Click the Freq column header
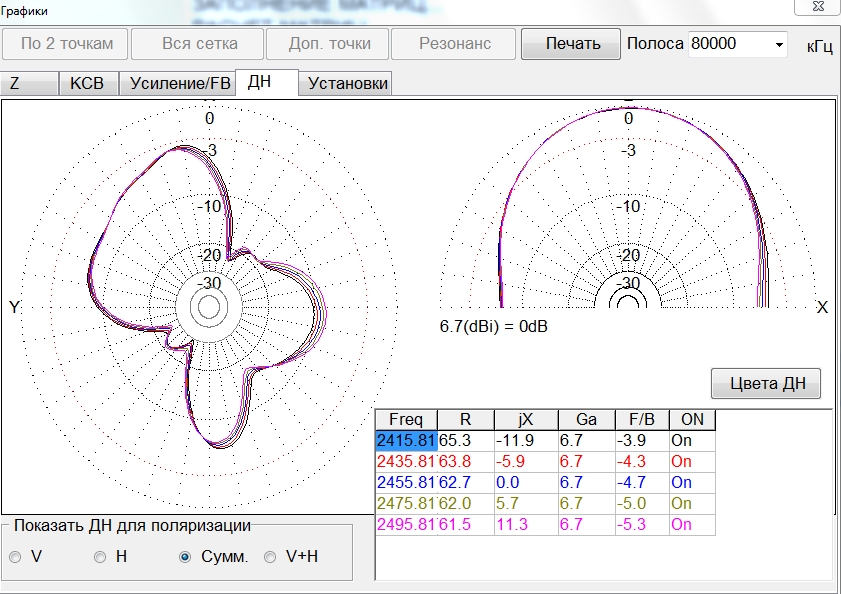 [x=406, y=419]
